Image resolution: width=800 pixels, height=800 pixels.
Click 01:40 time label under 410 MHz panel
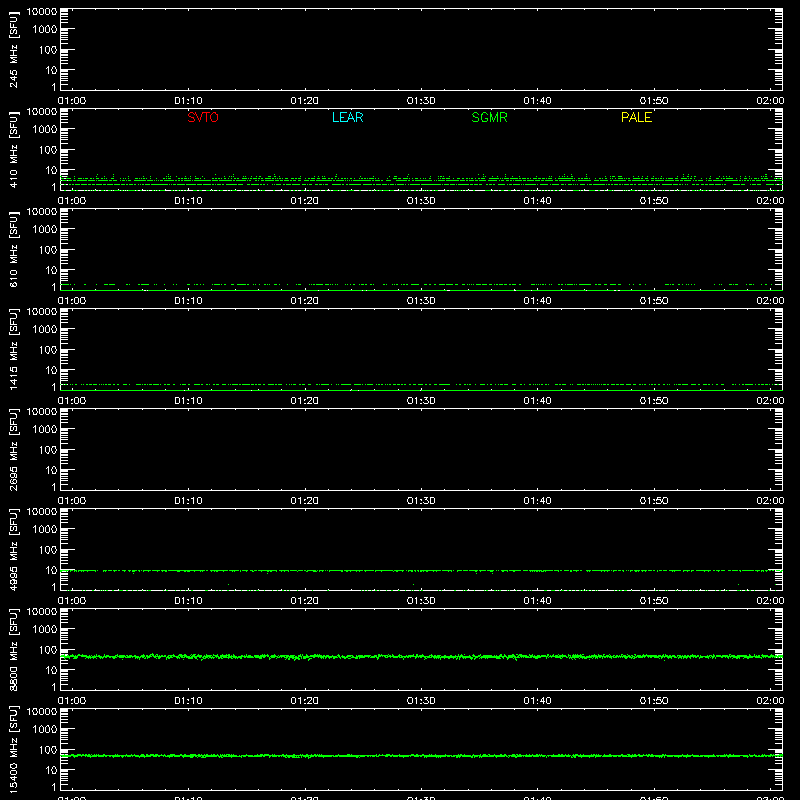pos(537,201)
